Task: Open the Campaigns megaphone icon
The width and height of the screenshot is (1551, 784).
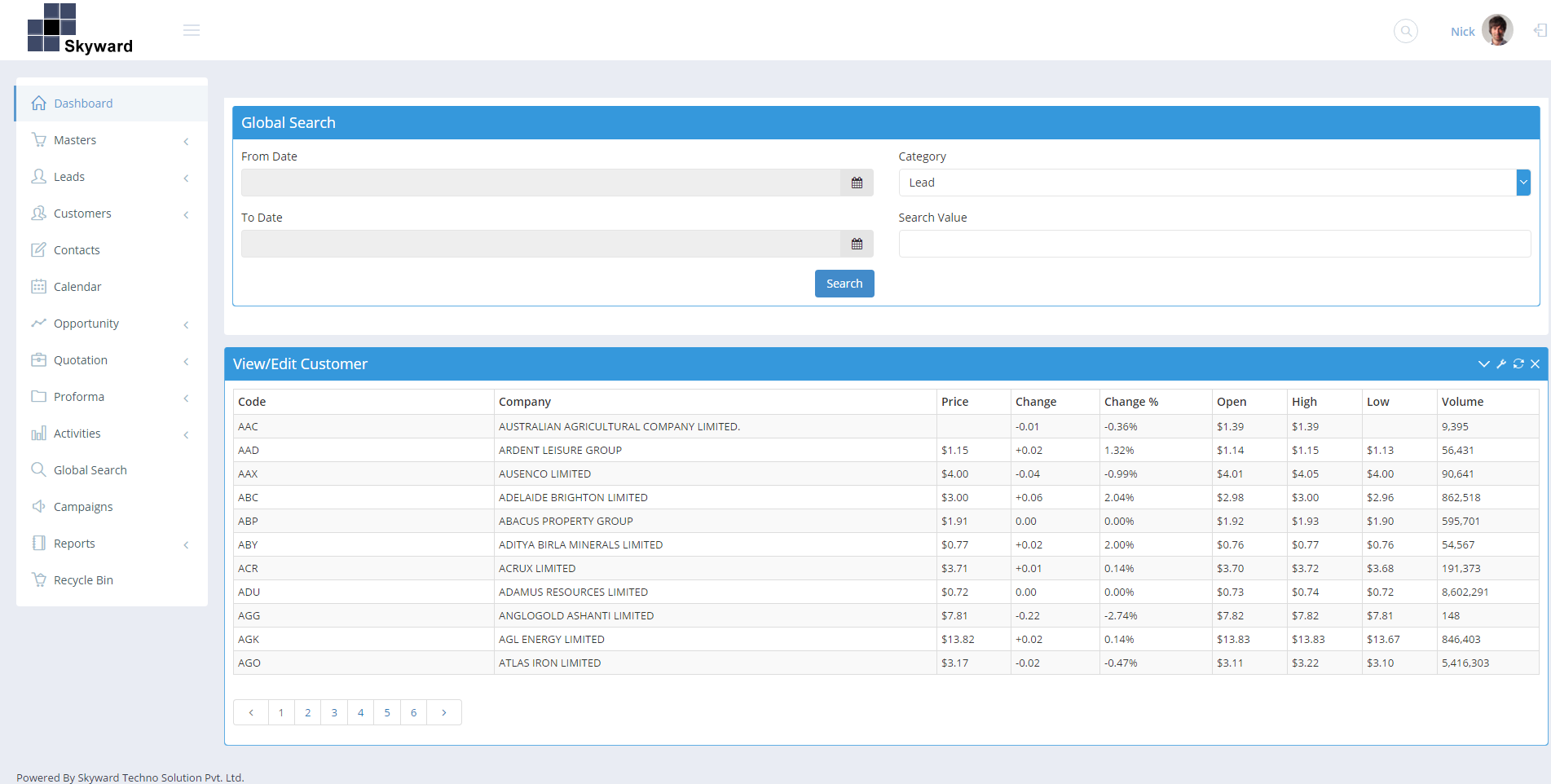Action: (39, 506)
